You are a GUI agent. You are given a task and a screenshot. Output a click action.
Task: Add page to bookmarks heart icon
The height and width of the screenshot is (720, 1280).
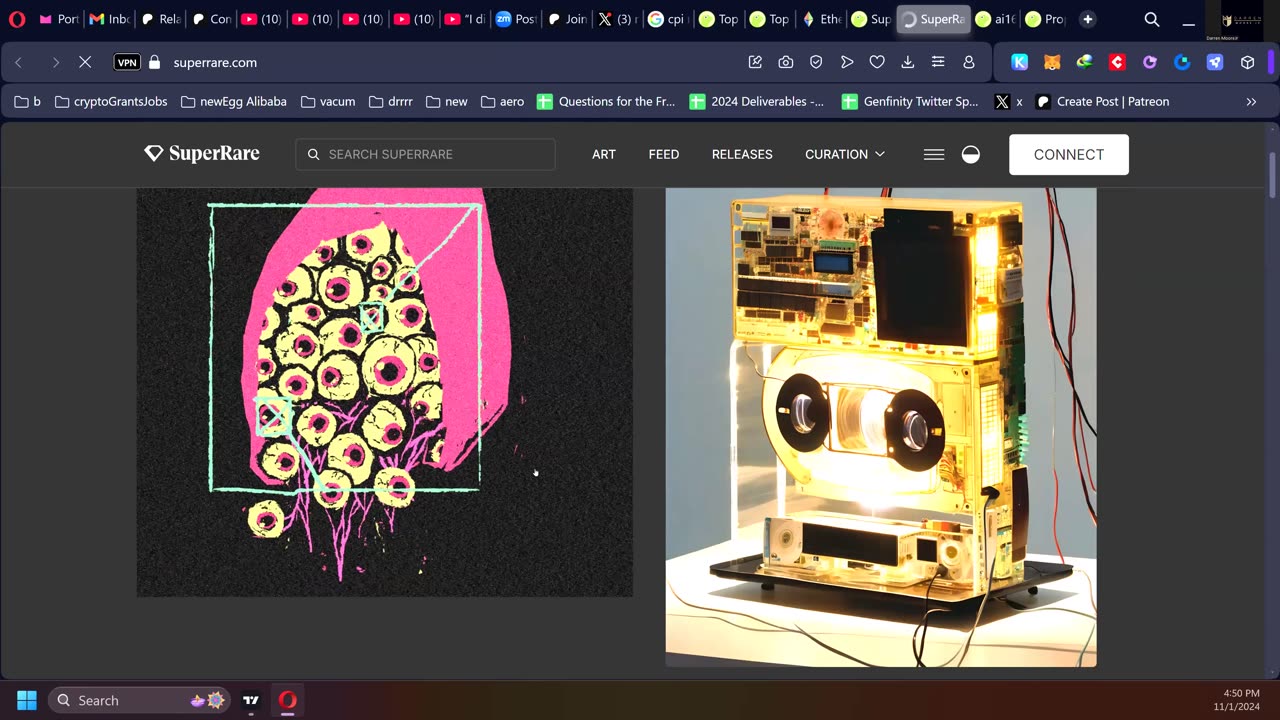[x=877, y=62]
